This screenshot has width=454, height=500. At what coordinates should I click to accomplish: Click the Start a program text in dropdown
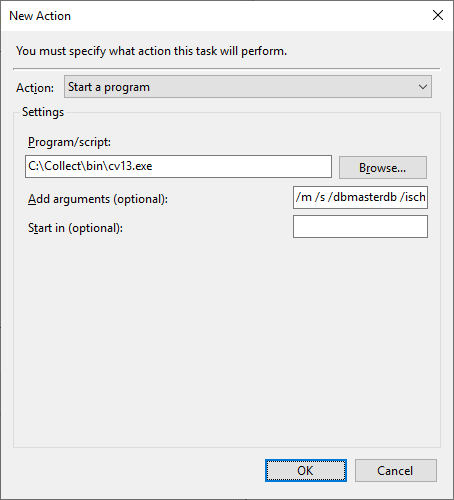[109, 87]
